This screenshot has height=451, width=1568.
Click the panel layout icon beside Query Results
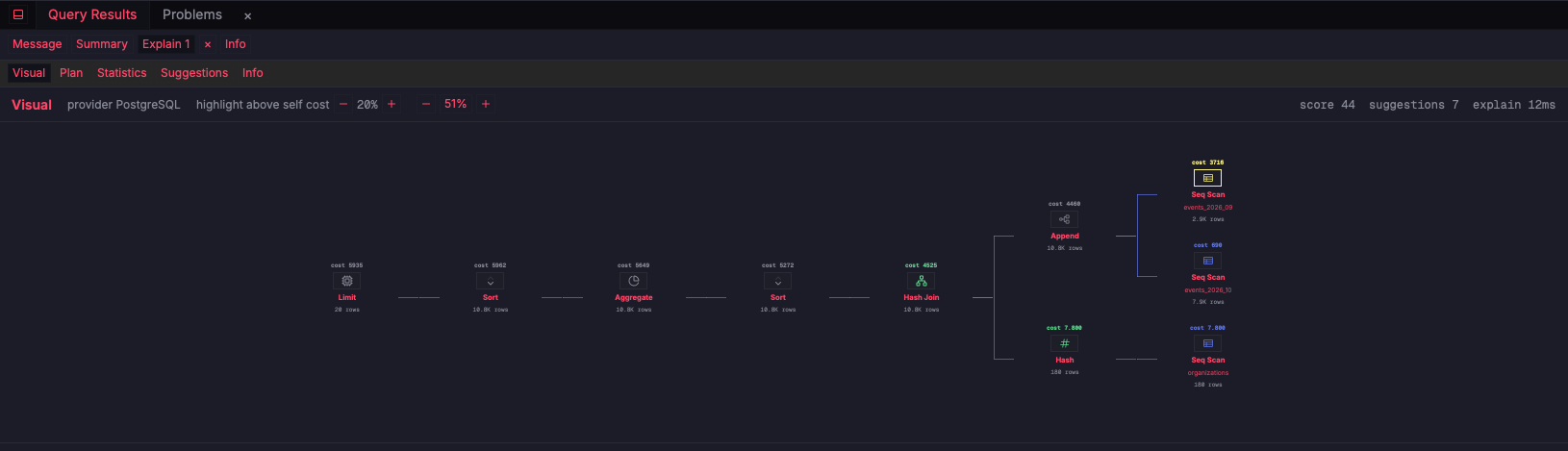coord(18,14)
